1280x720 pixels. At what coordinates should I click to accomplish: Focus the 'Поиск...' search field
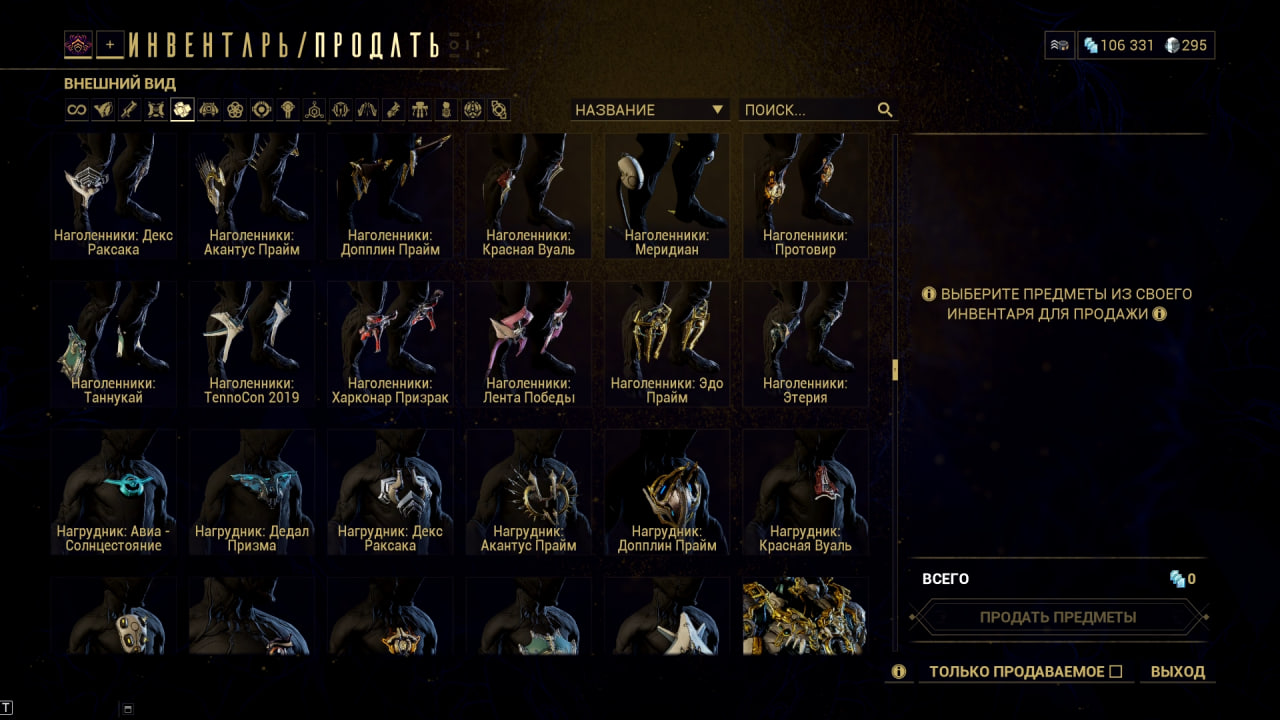click(x=809, y=110)
